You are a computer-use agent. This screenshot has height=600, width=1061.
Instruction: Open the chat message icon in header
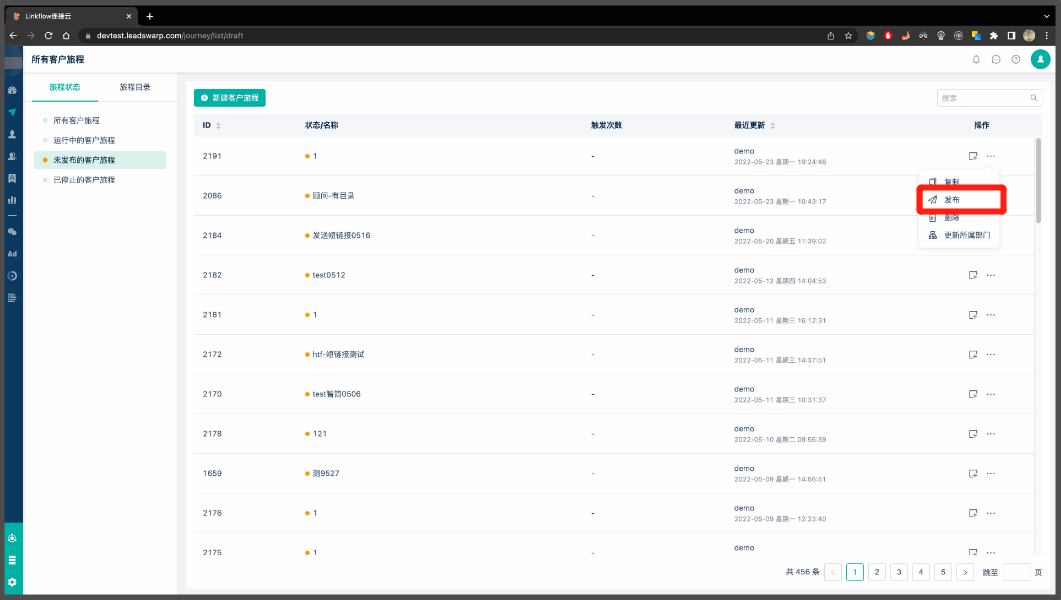(x=996, y=60)
